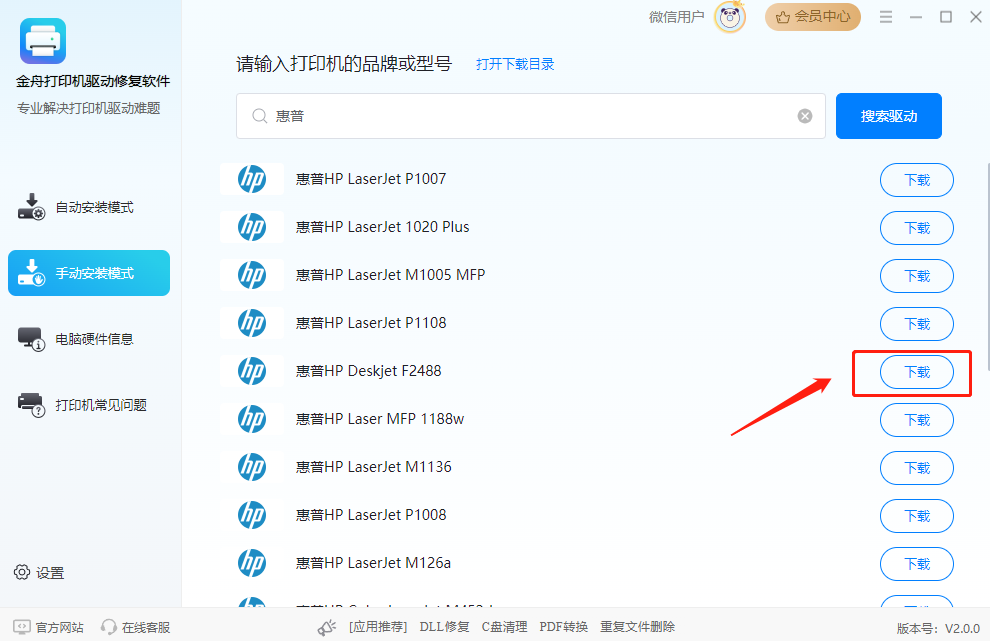Click the 官方网站 monitor icon
Screen dimensions: 990x641
point(21,627)
